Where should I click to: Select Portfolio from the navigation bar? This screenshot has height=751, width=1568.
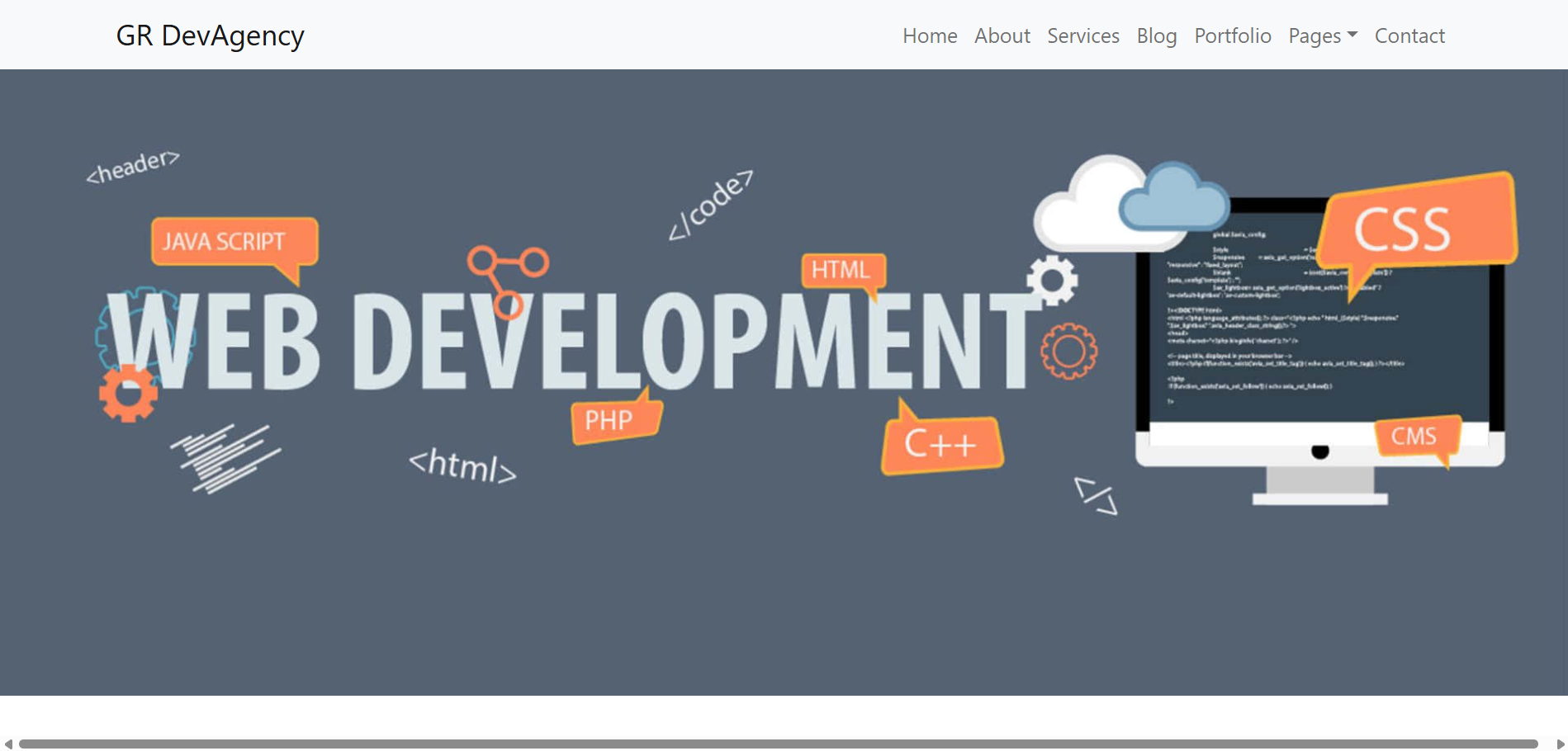pos(1232,36)
